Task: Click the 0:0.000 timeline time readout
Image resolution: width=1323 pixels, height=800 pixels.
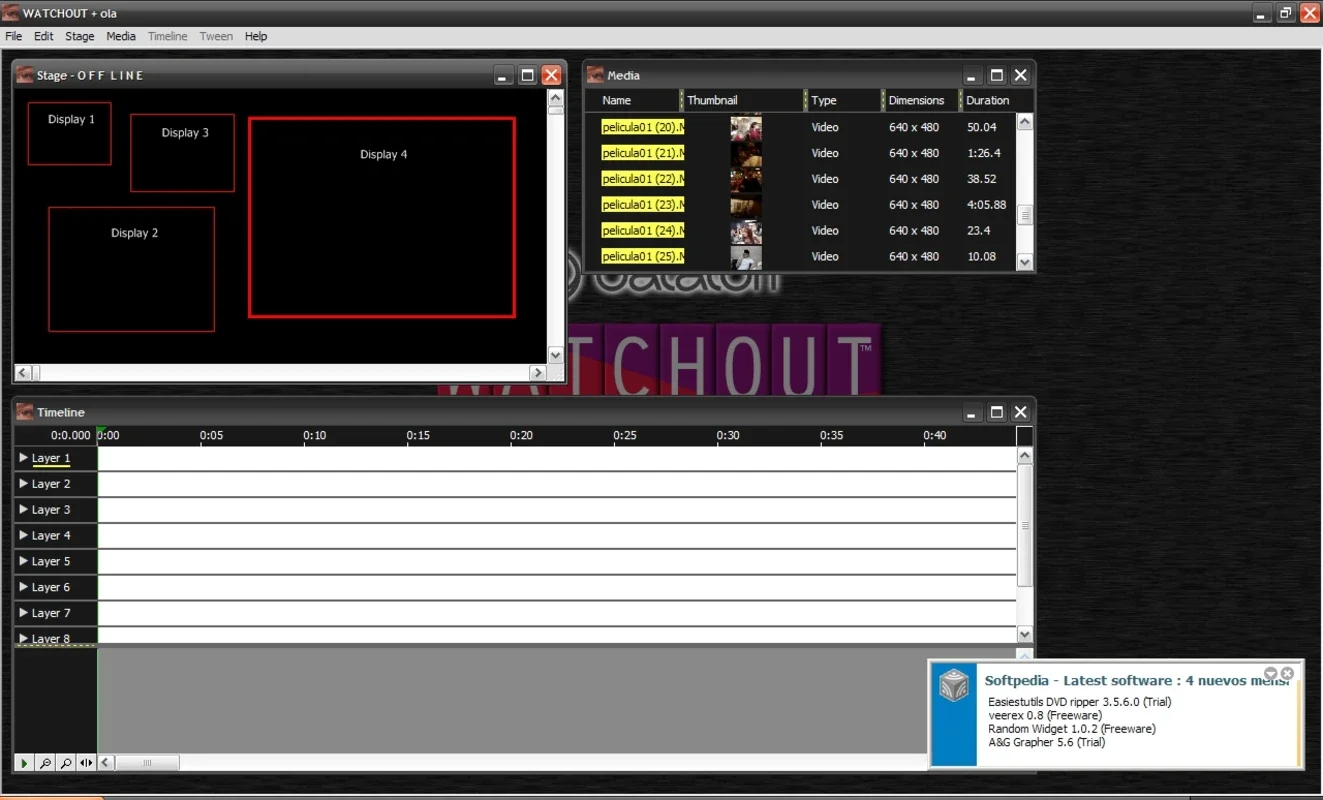Action: [x=70, y=436]
